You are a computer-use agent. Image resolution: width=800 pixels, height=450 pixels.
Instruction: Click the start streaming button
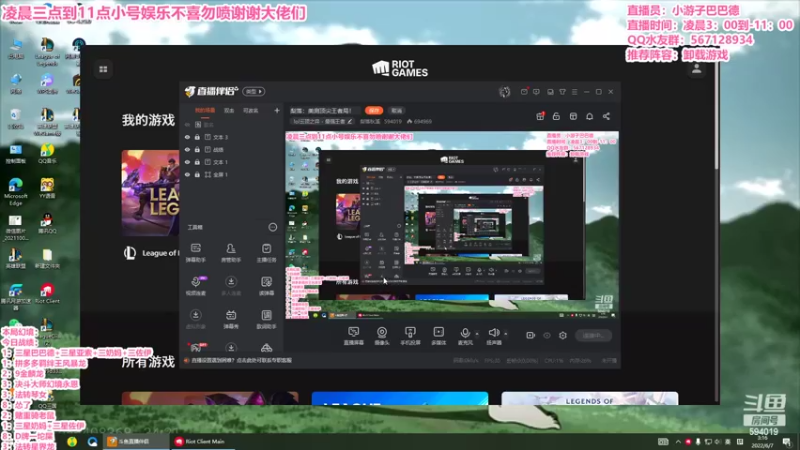coord(593,335)
